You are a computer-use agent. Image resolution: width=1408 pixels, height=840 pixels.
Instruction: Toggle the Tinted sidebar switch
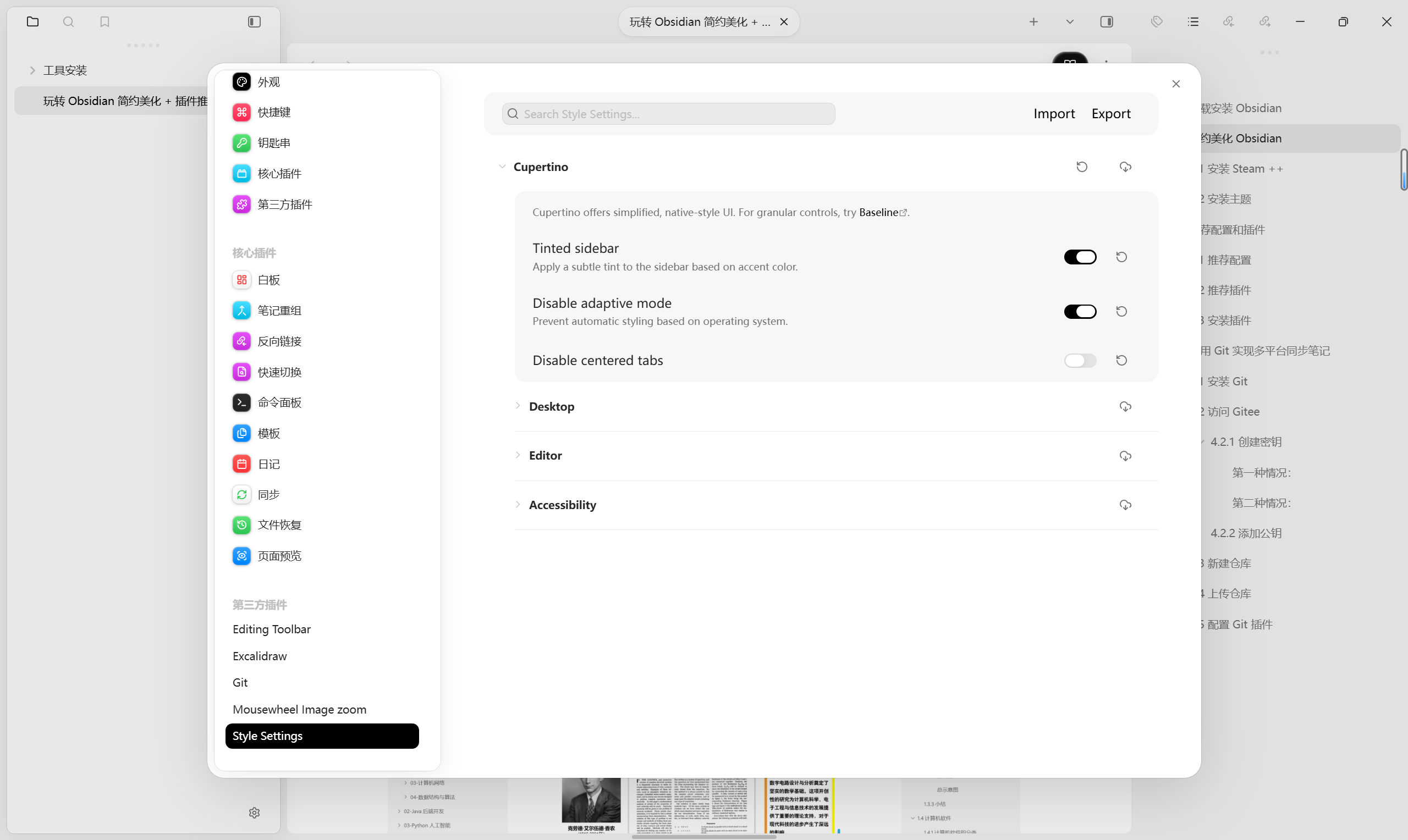click(1080, 257)
